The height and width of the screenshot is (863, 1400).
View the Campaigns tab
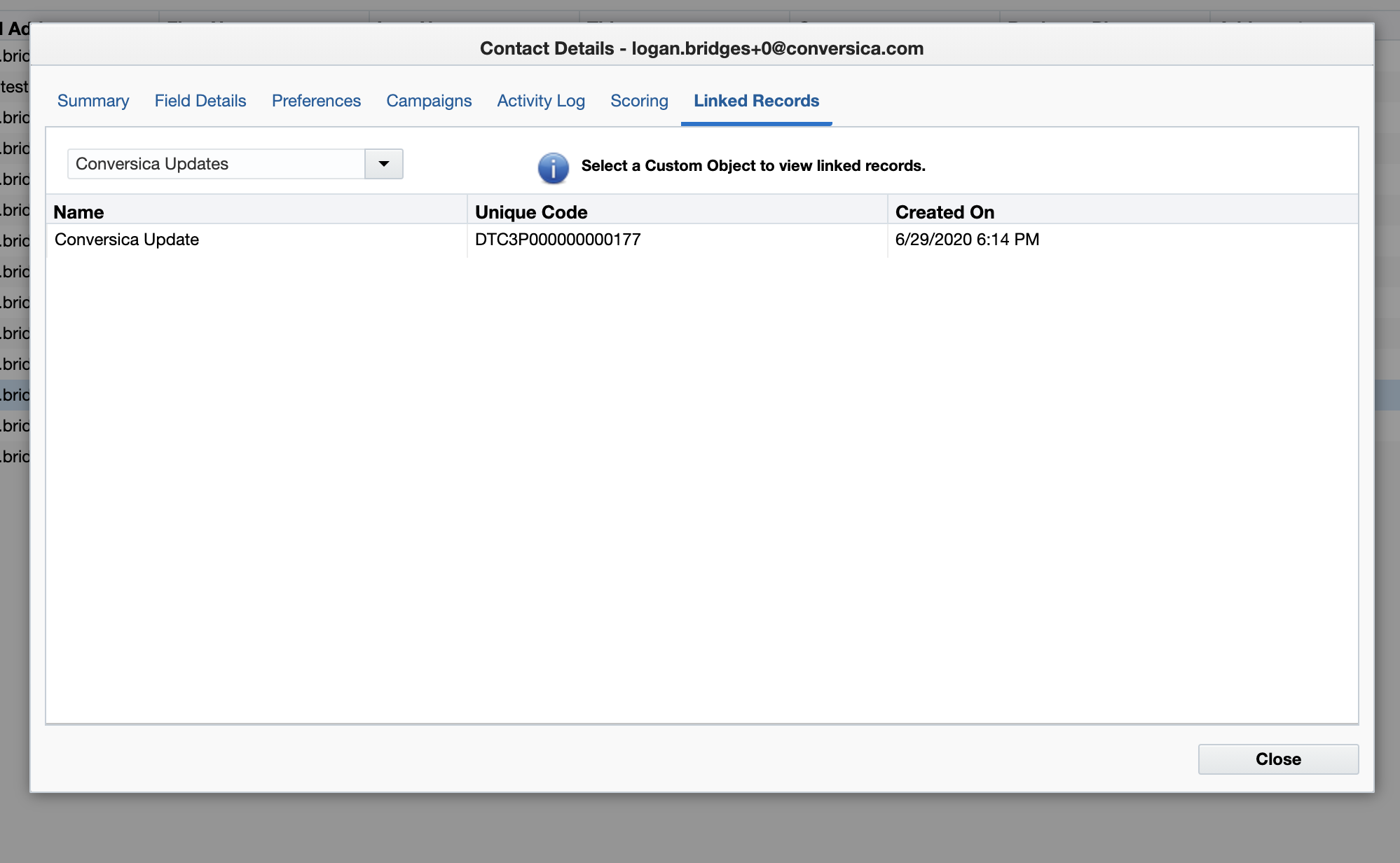pos(429,101)
